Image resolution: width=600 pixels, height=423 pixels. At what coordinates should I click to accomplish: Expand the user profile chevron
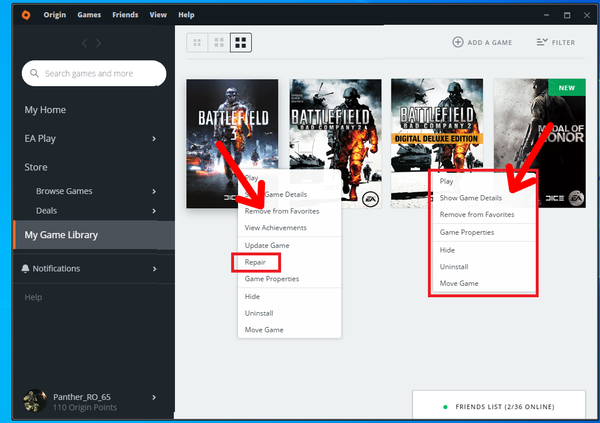tap(154, 397)
